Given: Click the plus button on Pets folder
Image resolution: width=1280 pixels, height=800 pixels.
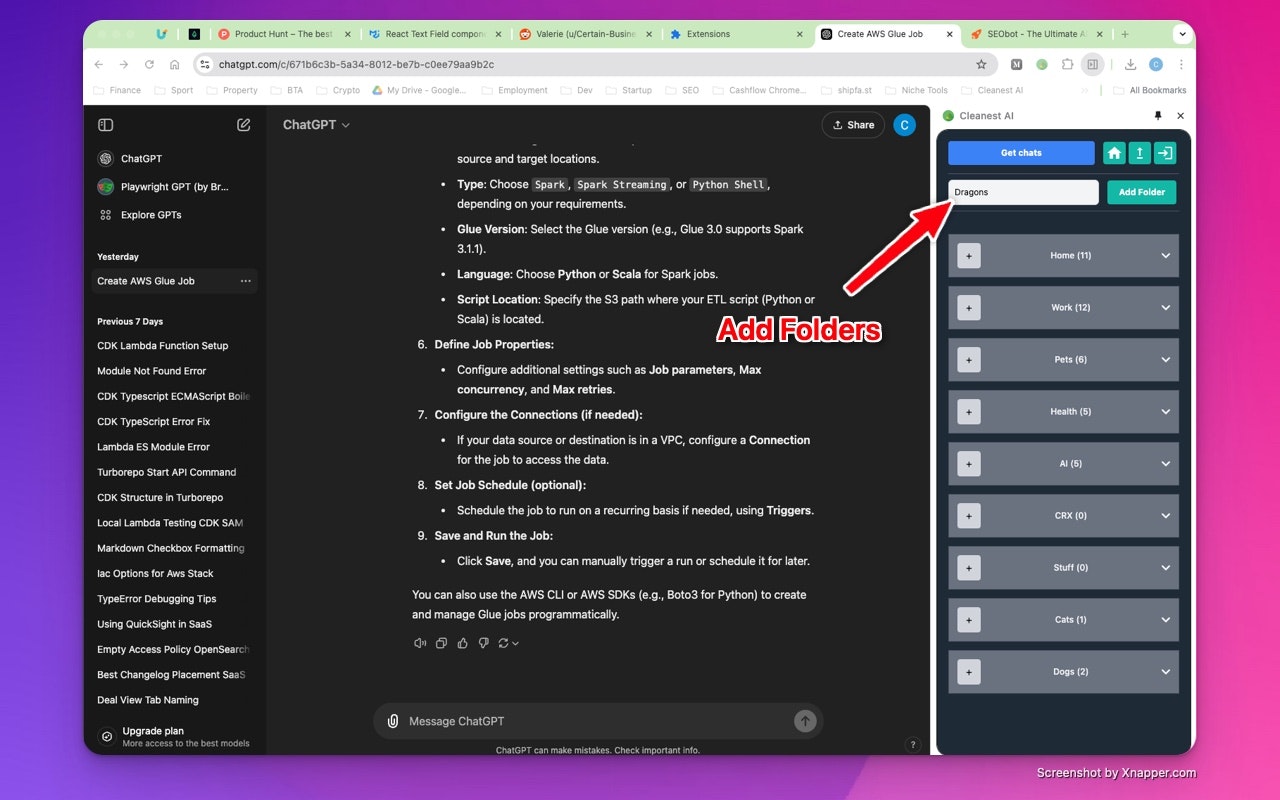Looking at the screenshot, I should point(968,360).
